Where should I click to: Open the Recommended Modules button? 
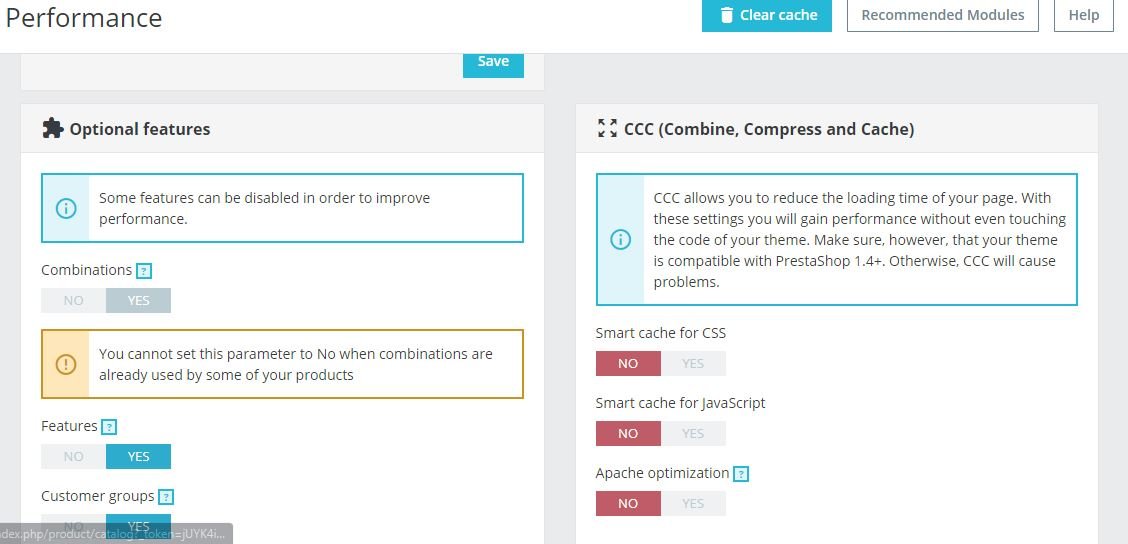click(x=942, y=15)
